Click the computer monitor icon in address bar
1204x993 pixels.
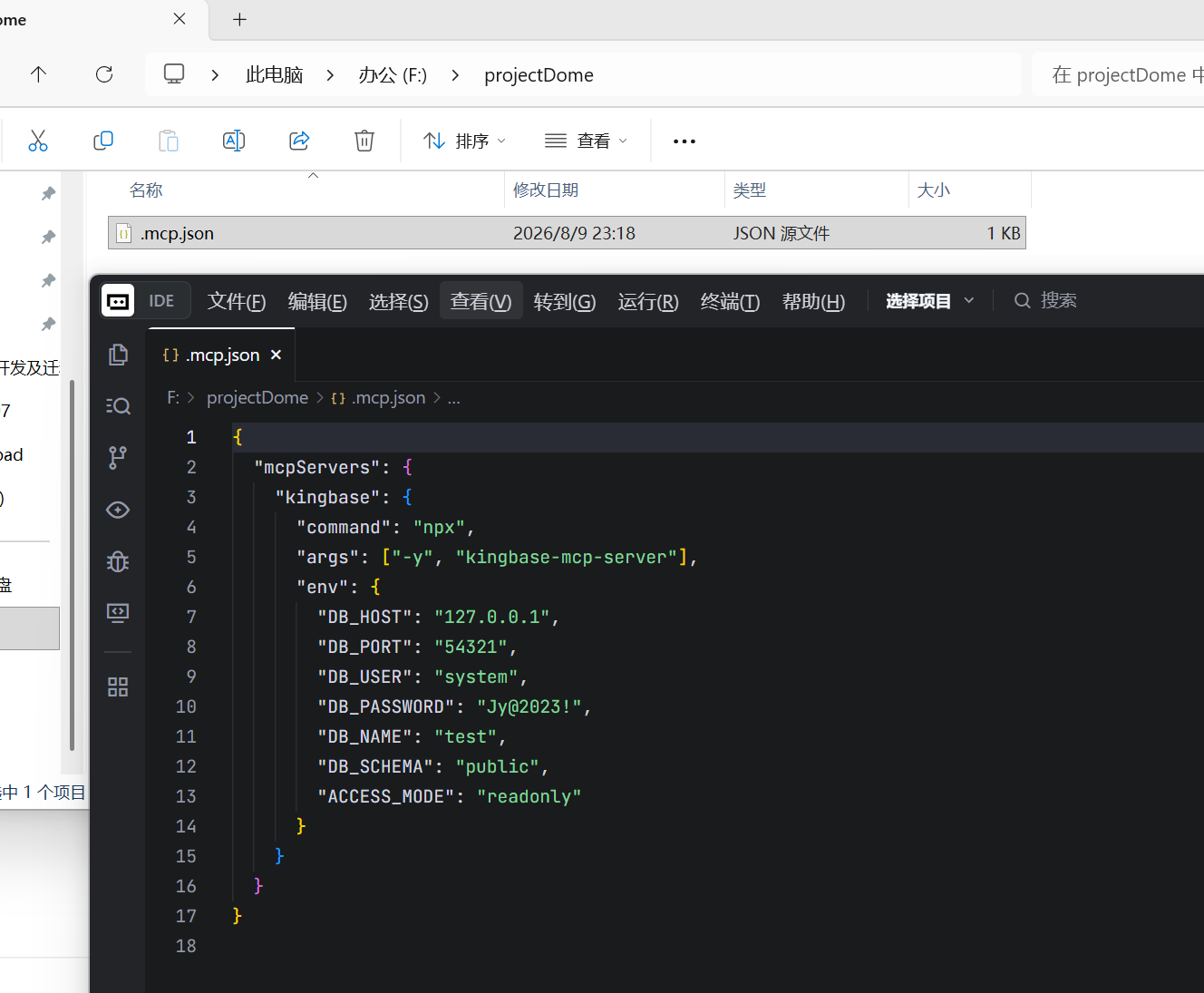coord(174,73)
